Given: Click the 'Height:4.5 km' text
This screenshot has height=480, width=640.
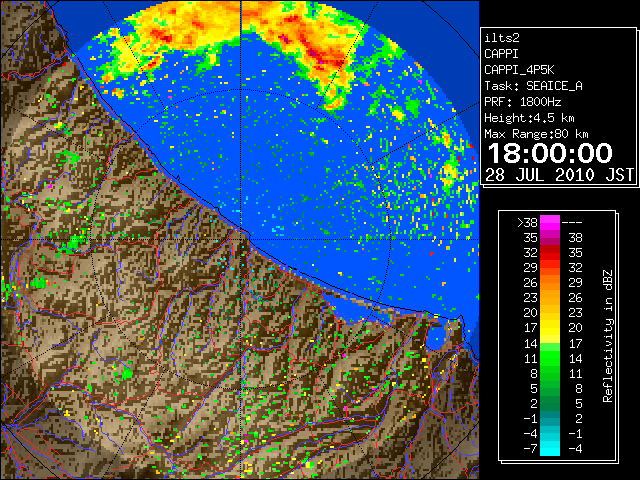Looking at the screenshot, I should pos(529,118).
